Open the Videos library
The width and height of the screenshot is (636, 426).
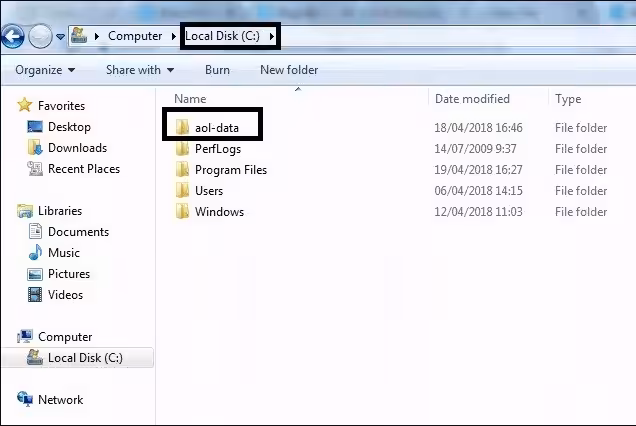point(65,295)
